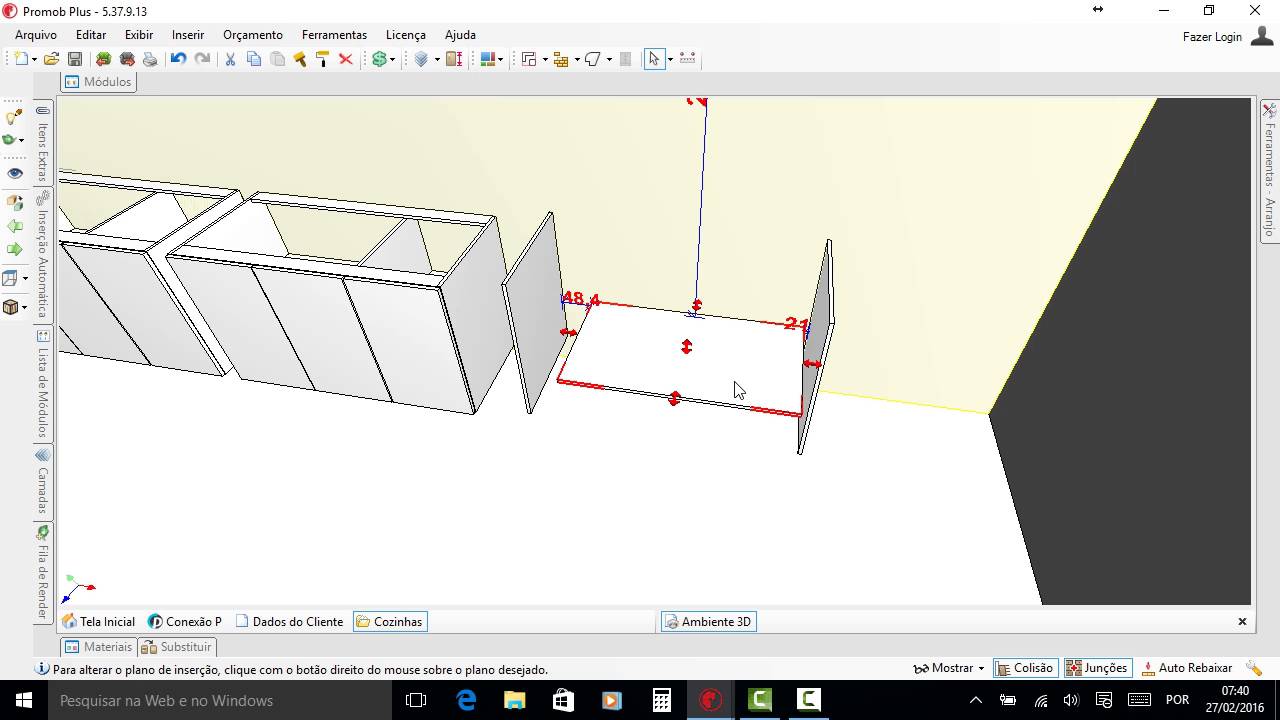Image resolution: width=1280 pixels, height=720 pixels.
Task: Switch to the Cozinhas tab
Action: click(x=389, y=622)
